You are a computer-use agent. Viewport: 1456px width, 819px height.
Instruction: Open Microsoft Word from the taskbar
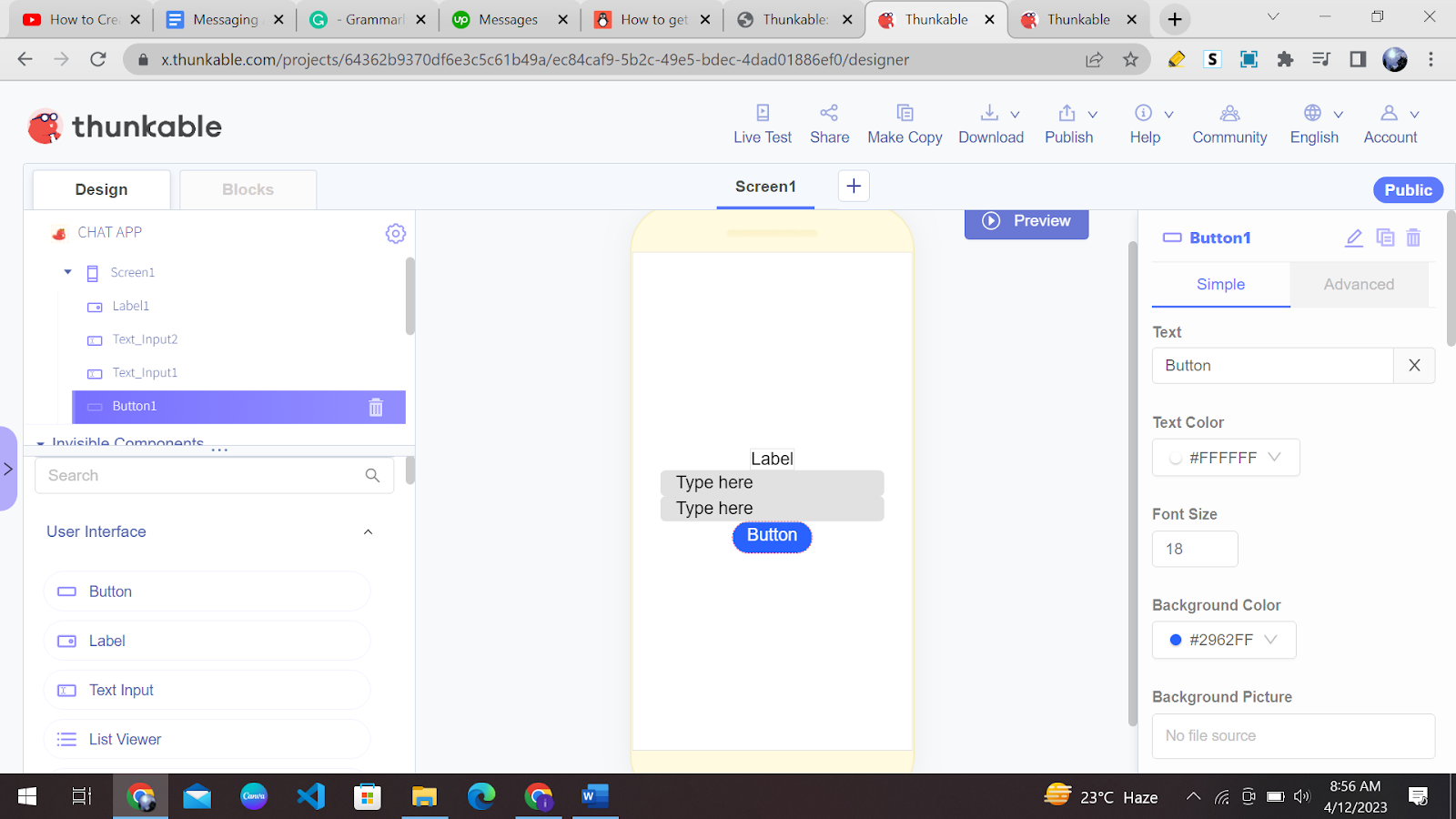point(594,797)
